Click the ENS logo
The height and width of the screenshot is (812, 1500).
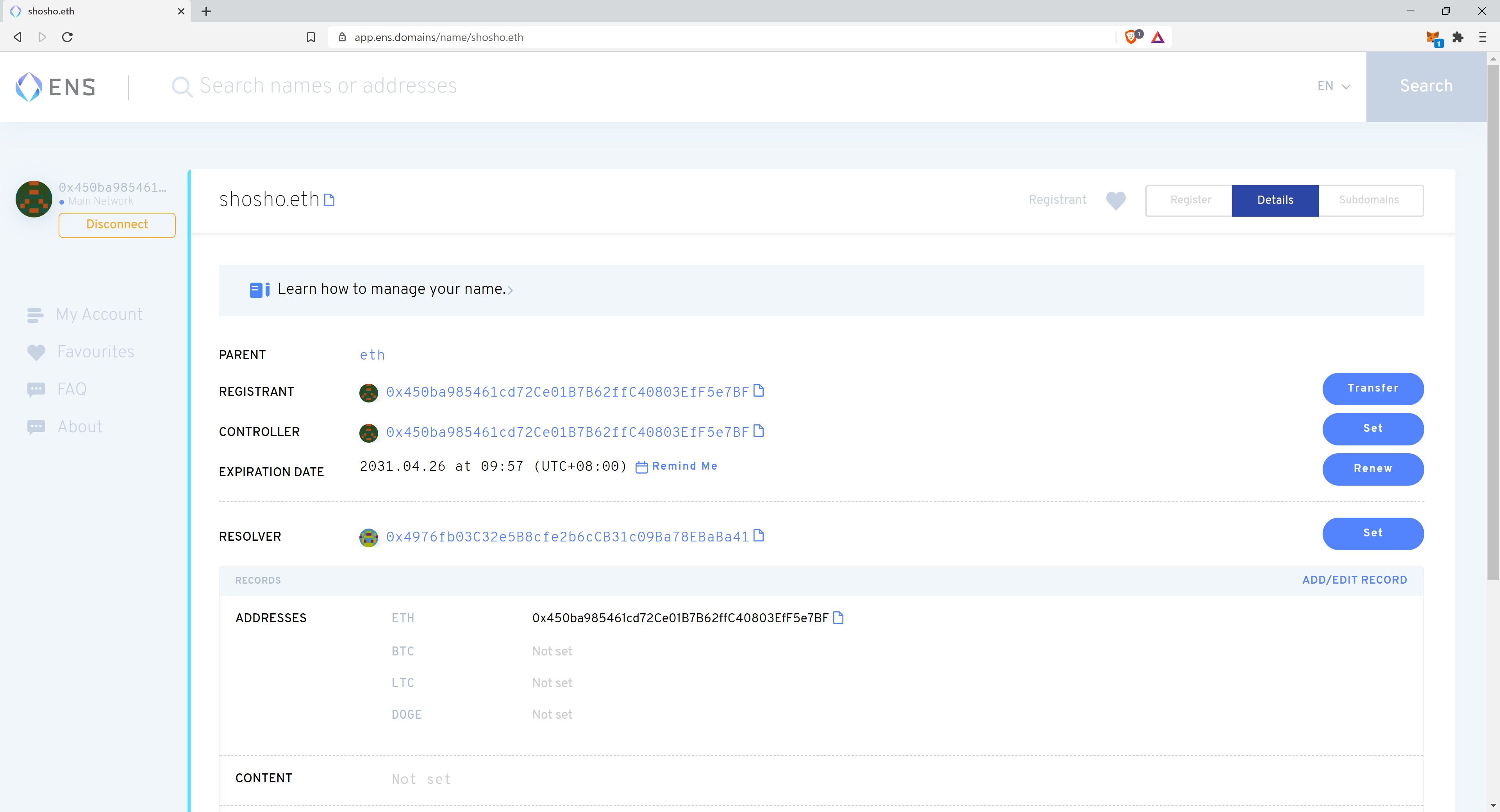(x=55, y=87)
